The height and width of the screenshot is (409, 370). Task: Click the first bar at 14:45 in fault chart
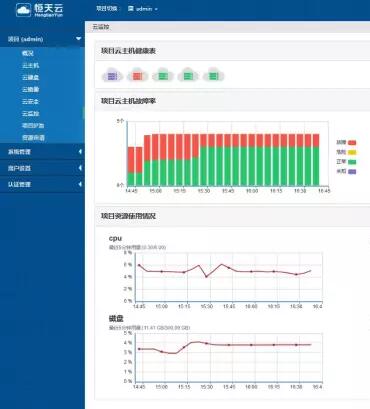tap(131, 166)
